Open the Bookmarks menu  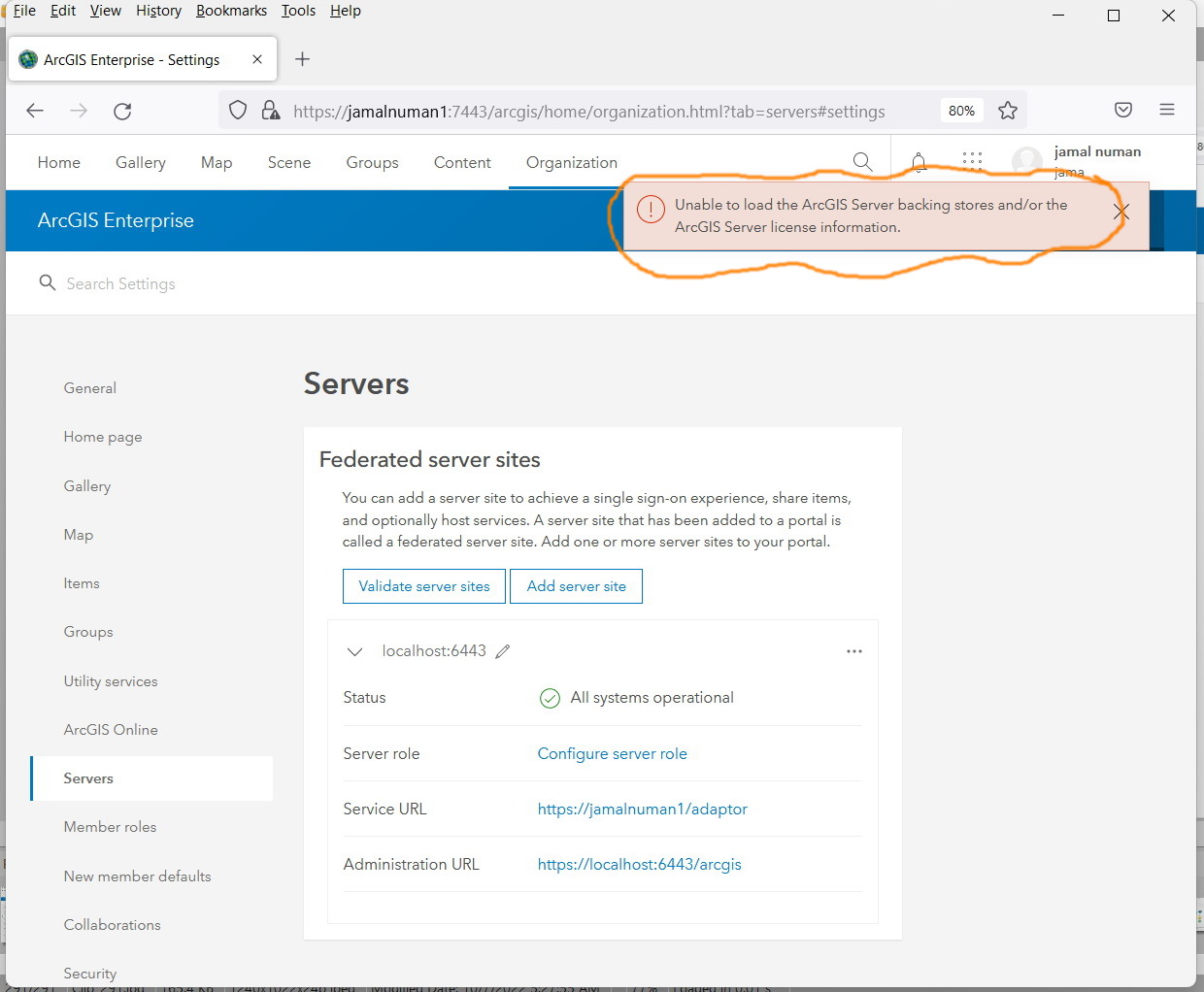(x=231, y=11)
